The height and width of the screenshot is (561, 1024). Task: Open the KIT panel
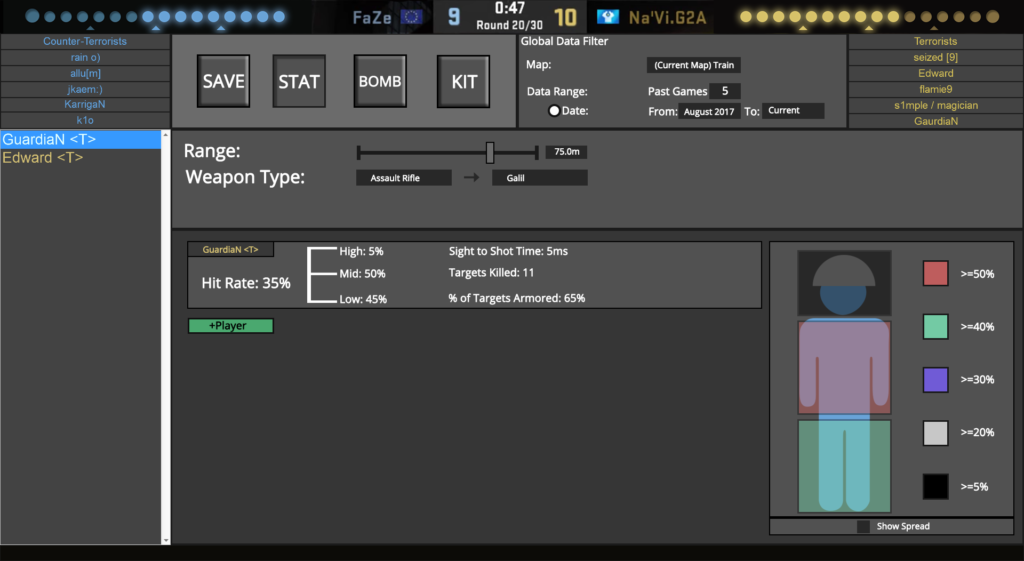point(464,82)
